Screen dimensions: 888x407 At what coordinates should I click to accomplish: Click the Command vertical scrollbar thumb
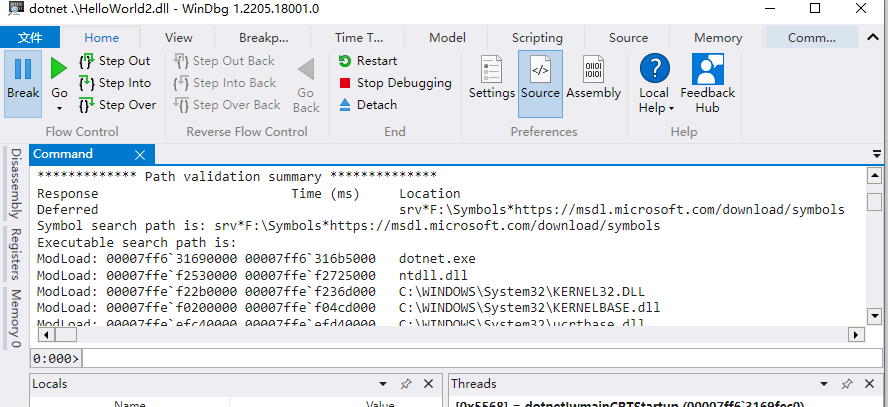pyautogui.click(x=874, y=202)
